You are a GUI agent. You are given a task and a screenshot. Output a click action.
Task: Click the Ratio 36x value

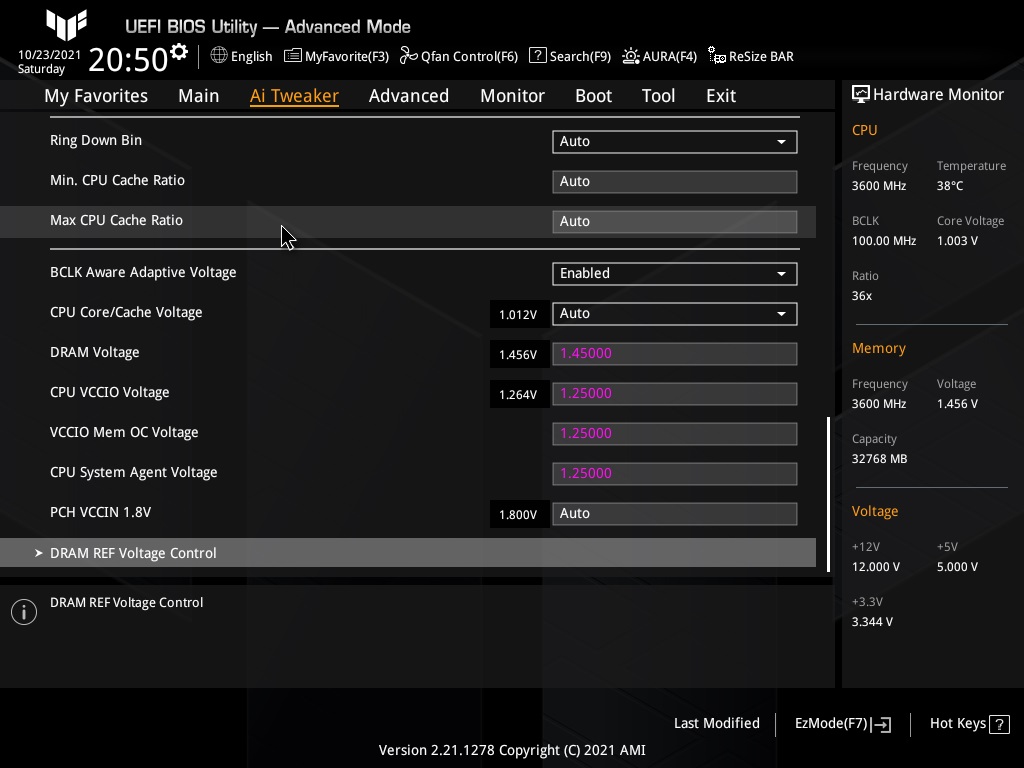pyautogui.click(x=861, y=296)
